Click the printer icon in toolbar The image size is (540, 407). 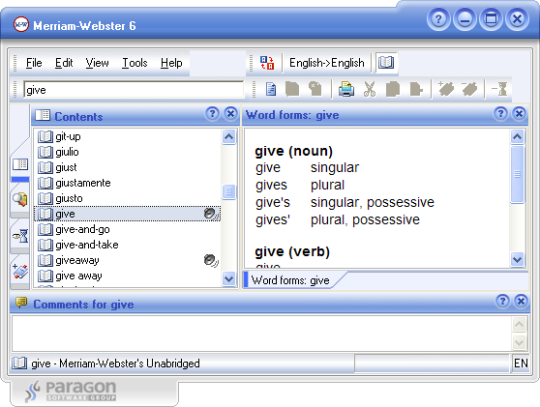point(346,89)
